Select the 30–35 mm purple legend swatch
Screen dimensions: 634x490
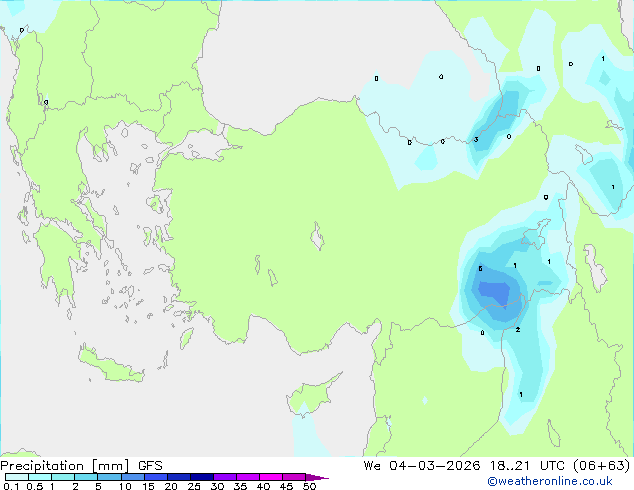[x=224, y=477]
